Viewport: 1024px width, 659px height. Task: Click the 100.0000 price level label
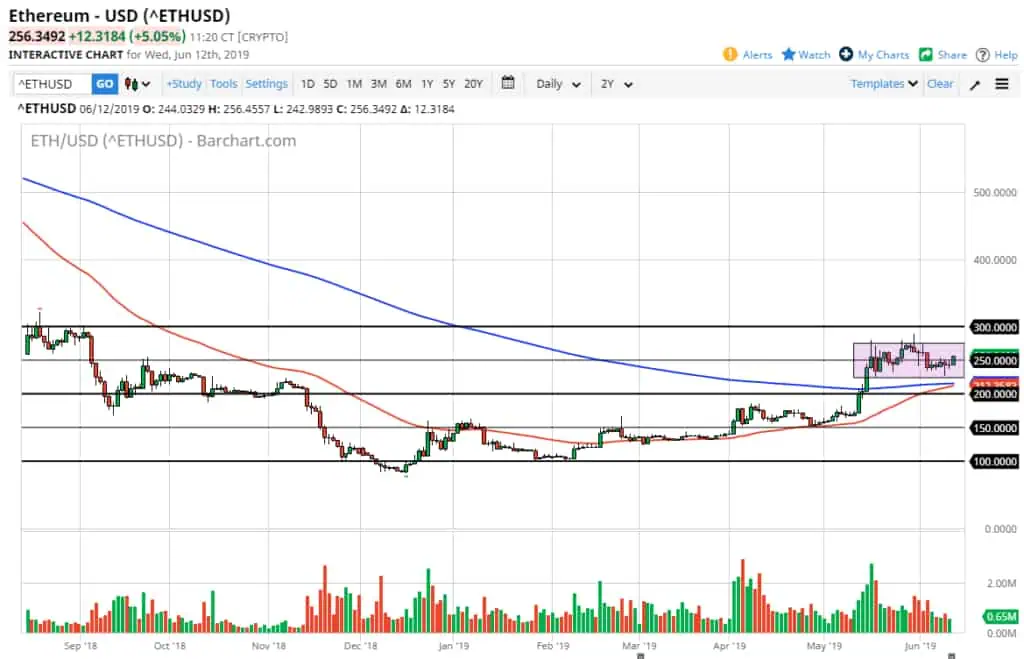(994, 461)
